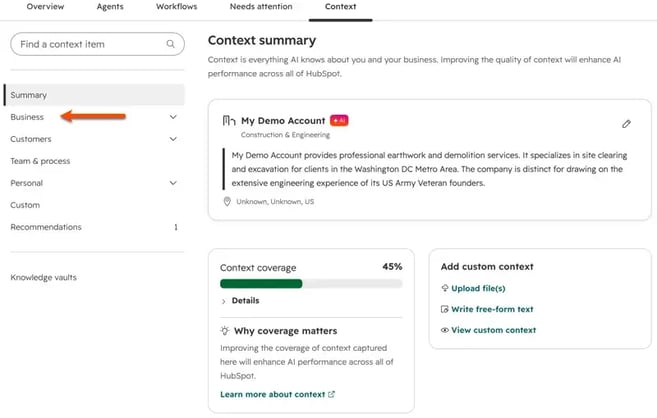Focus the Find a context item field
This screenshot has width=657, height=418.
tap(97, 44)
